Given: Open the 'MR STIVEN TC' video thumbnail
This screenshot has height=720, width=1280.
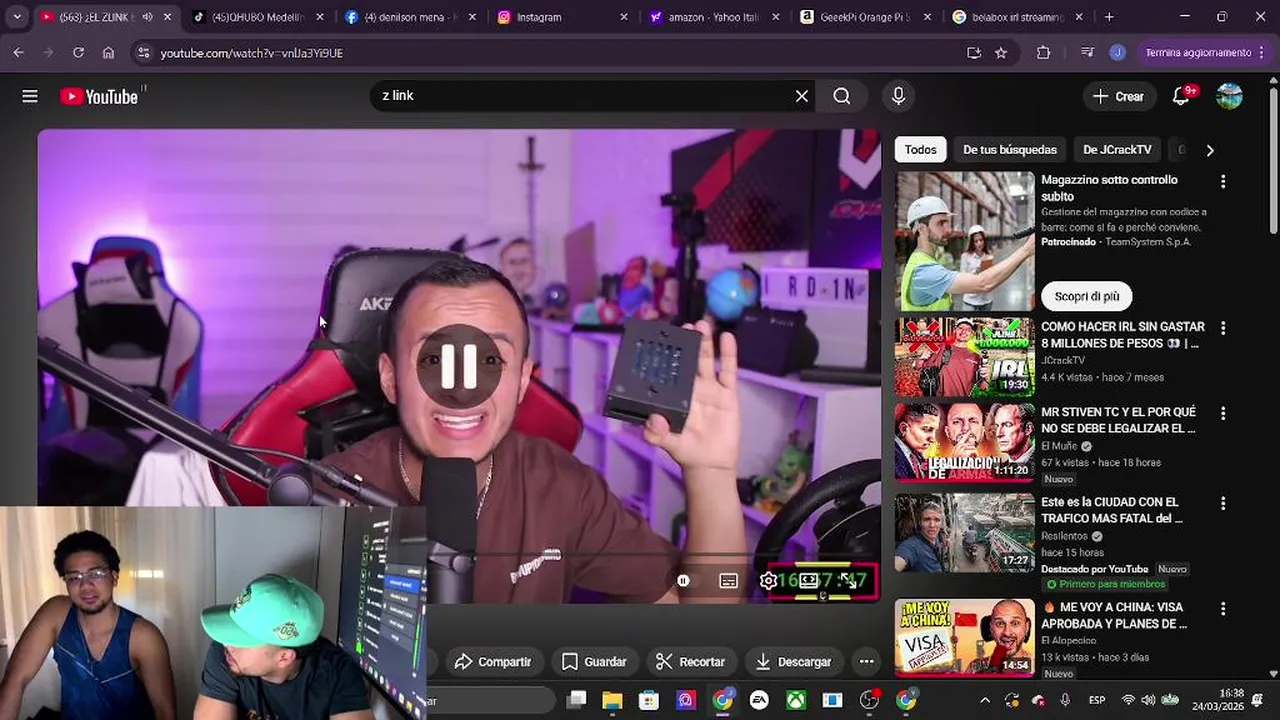Looking at the screenshot, I should pos(965,442).
